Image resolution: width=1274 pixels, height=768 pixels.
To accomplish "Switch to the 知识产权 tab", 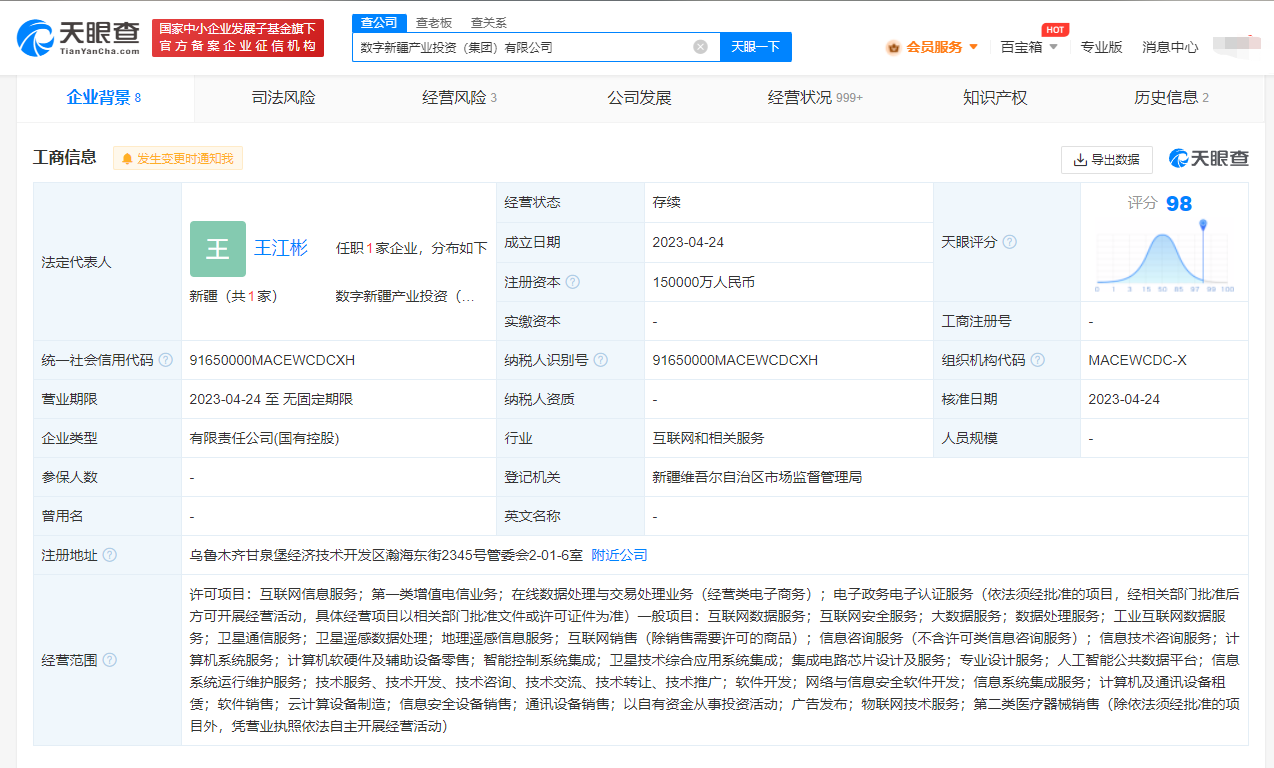I will pyautogui.click(x=995, y=97).
